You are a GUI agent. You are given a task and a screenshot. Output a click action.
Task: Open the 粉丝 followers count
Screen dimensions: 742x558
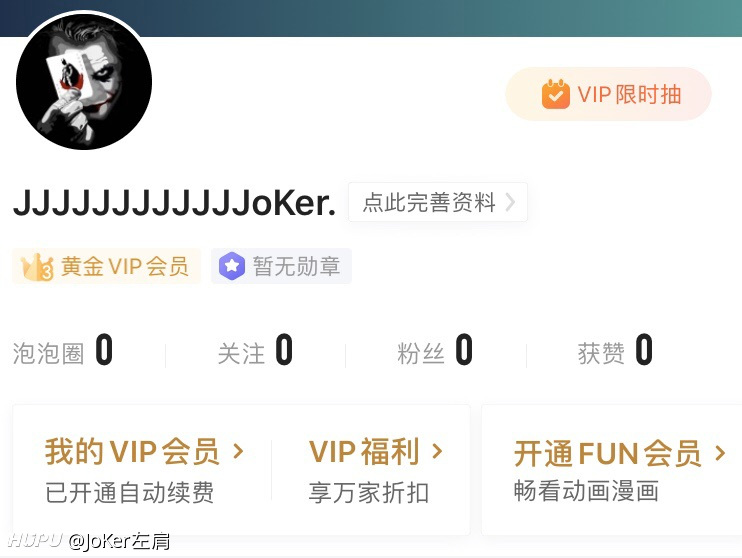(435, 352)
